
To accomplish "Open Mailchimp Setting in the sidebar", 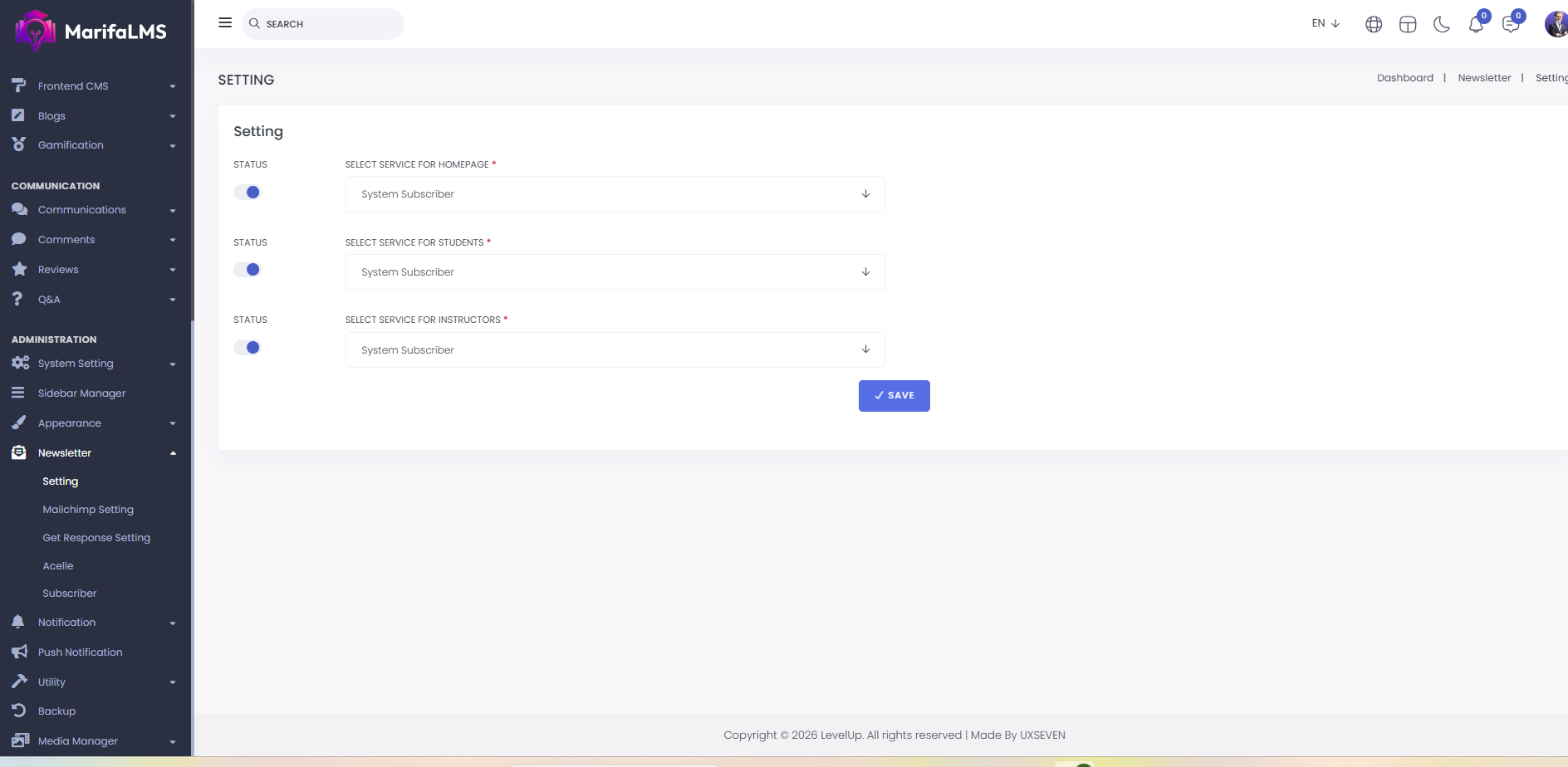I will tap(88, 510).
